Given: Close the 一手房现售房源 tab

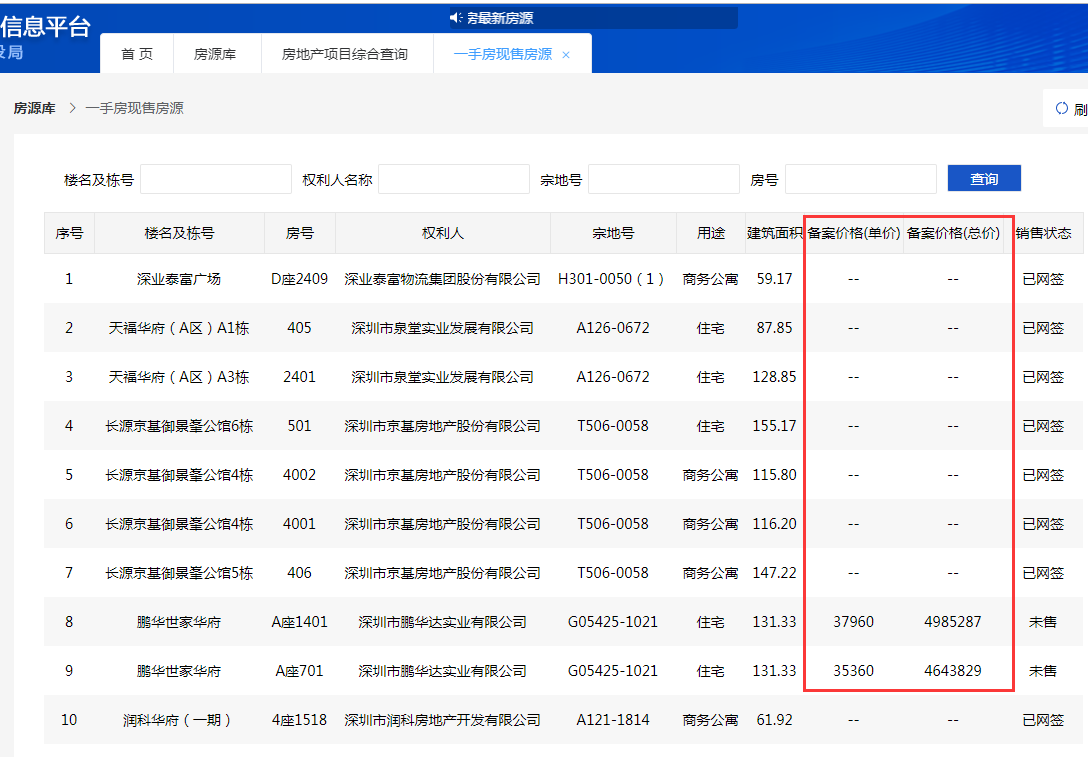Looking at the screenshot, I should [567, 54].
